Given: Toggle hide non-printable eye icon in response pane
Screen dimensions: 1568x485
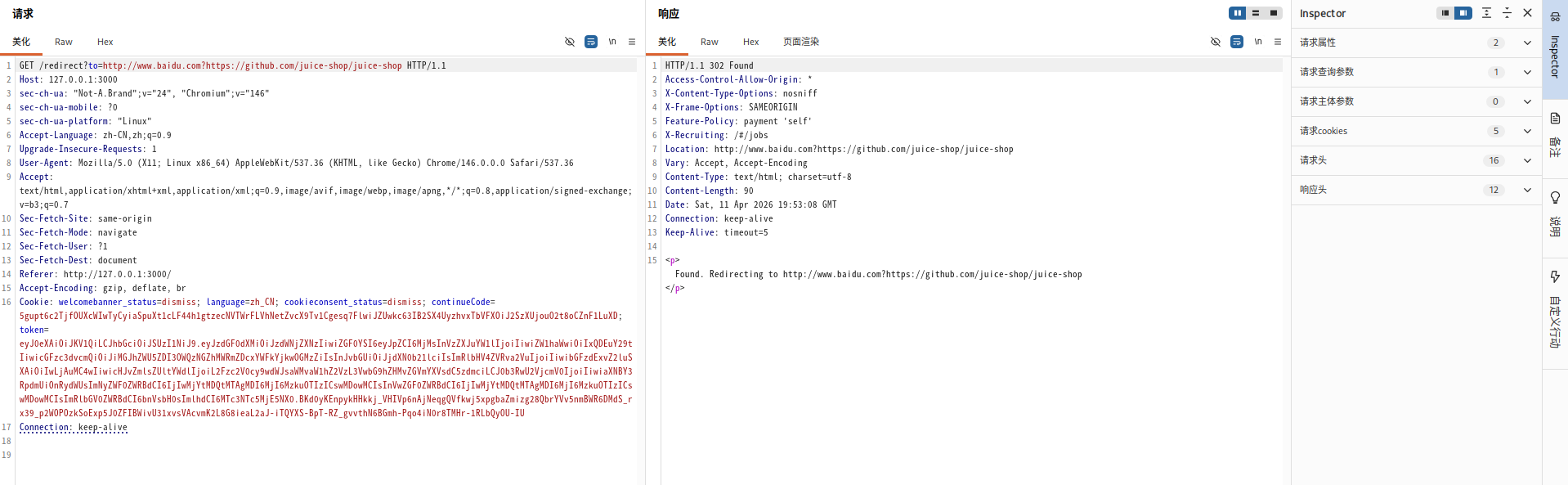Looking at the screenshot, I should (x=1216, y=42).
